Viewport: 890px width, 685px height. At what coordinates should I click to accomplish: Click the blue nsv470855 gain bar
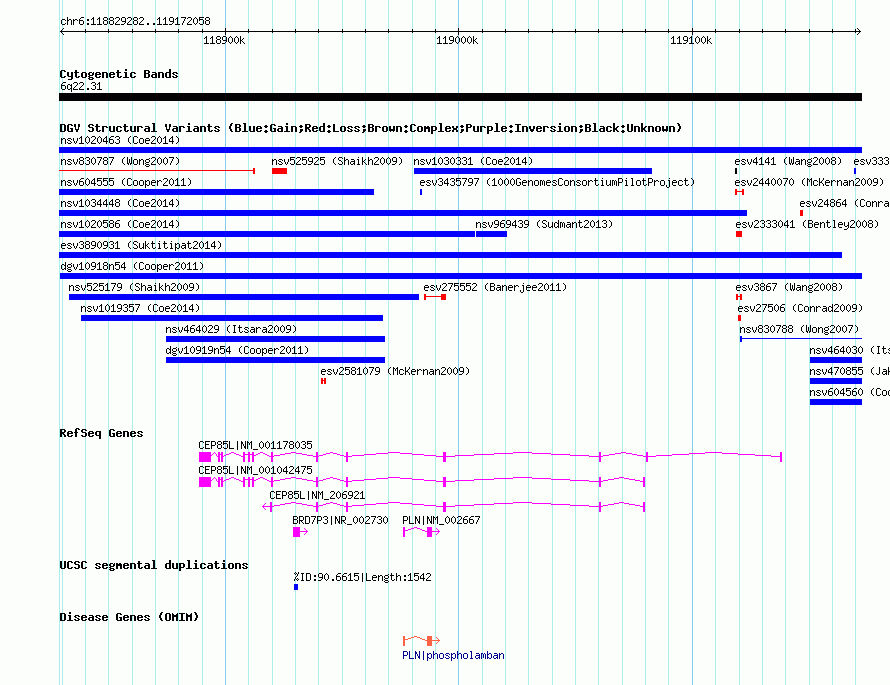click(836, 381)
